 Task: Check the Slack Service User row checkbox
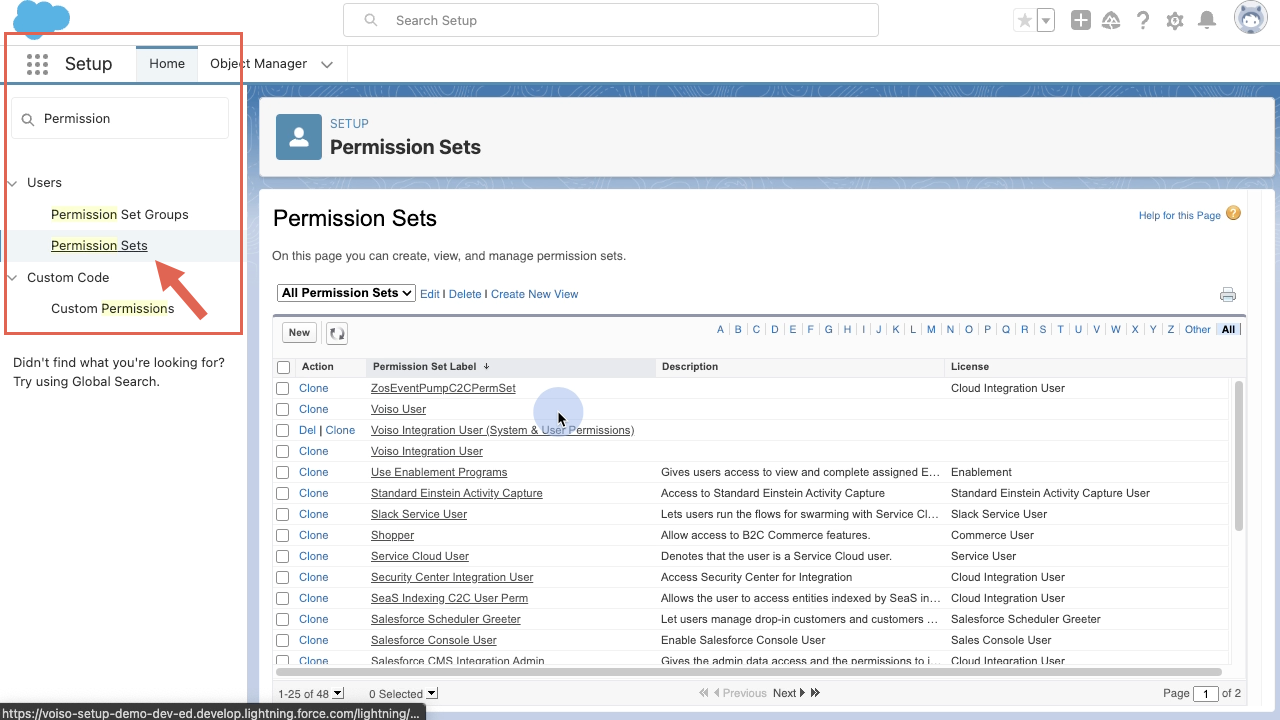click(x=283, y=514)
